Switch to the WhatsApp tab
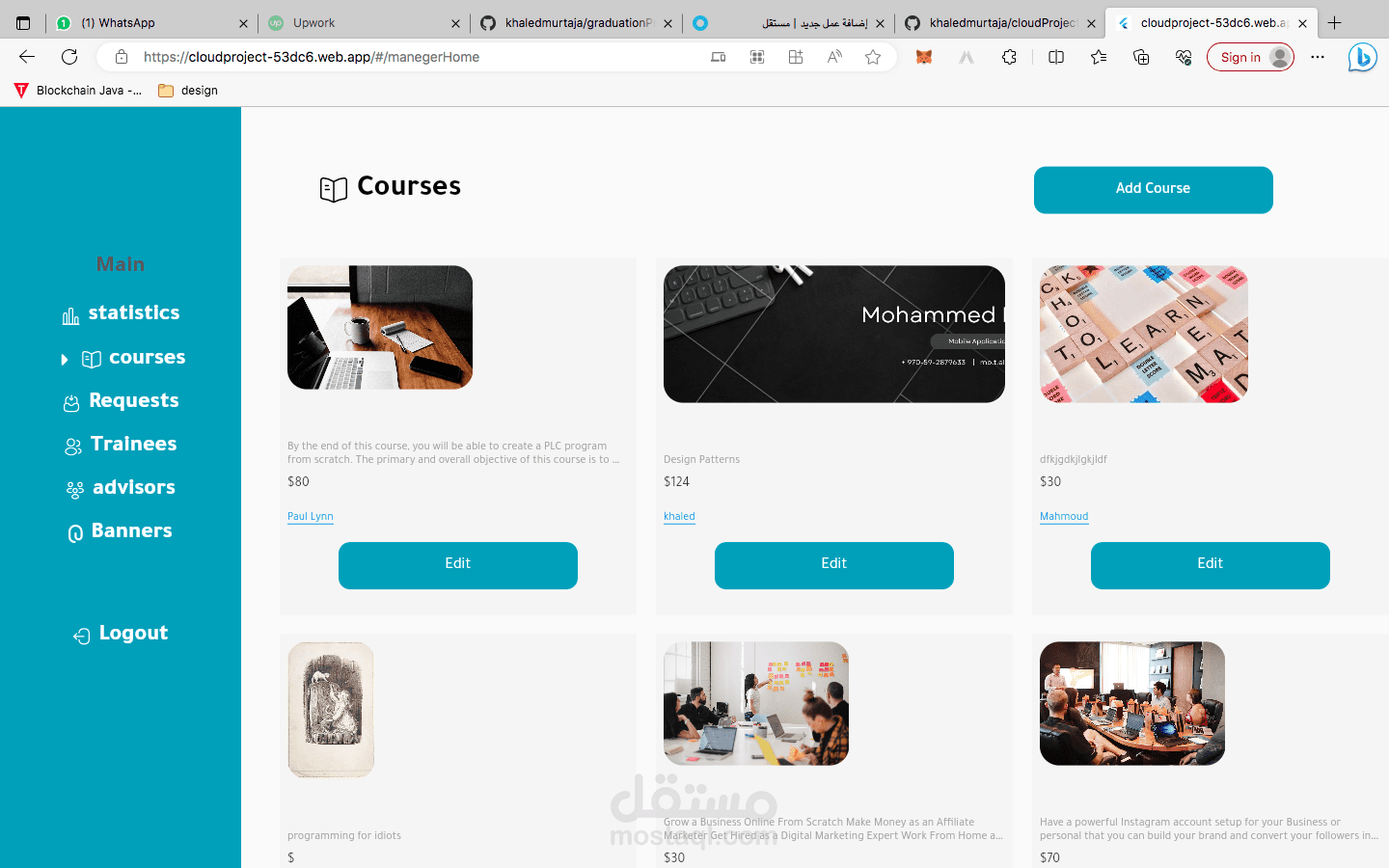This screenshot has height=868, width=1389. [x=151, y=23]
